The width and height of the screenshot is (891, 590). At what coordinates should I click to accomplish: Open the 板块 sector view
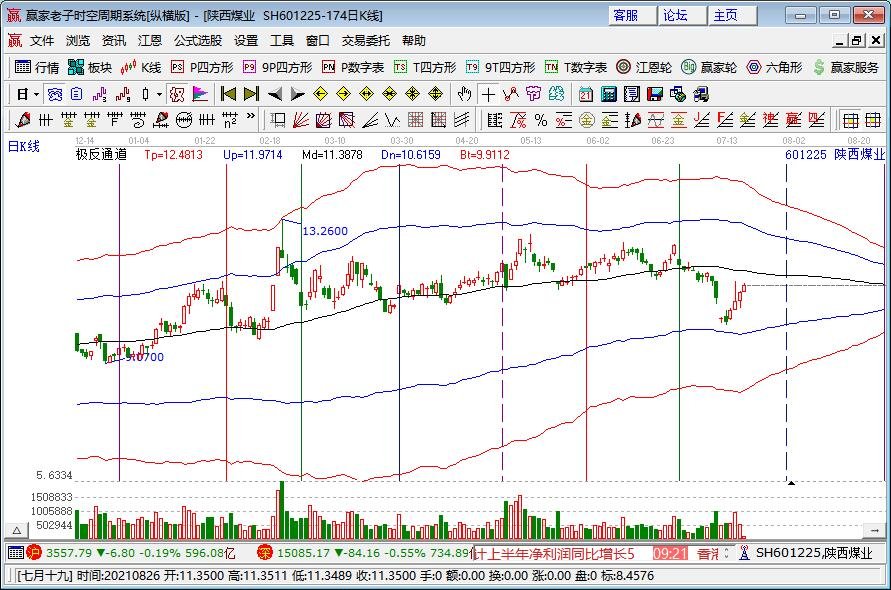pos(90,68)
